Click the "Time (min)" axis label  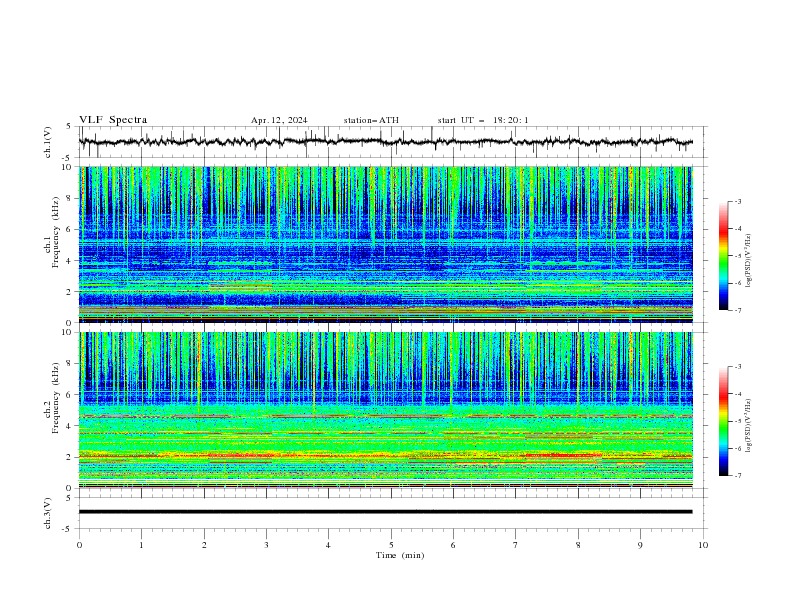[x=400, y=555]
